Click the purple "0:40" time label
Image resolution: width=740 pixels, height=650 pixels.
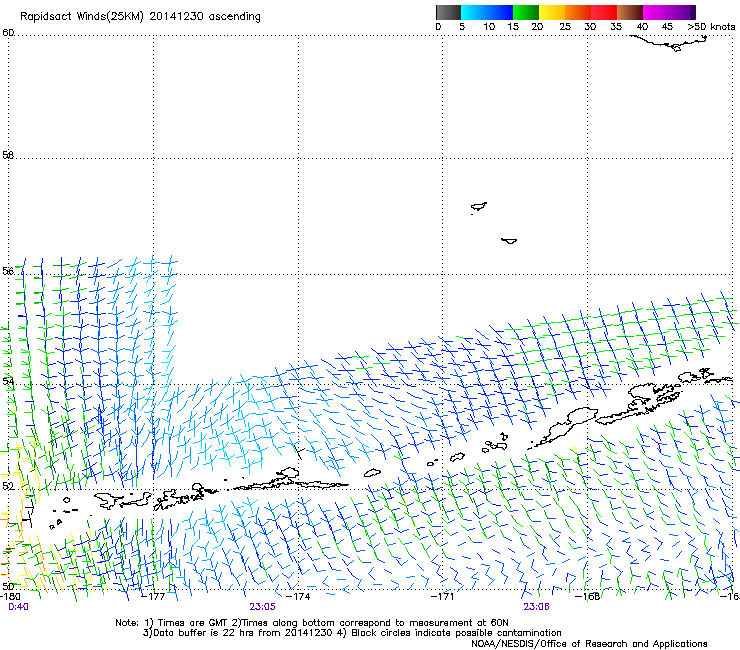click(18, 607)
